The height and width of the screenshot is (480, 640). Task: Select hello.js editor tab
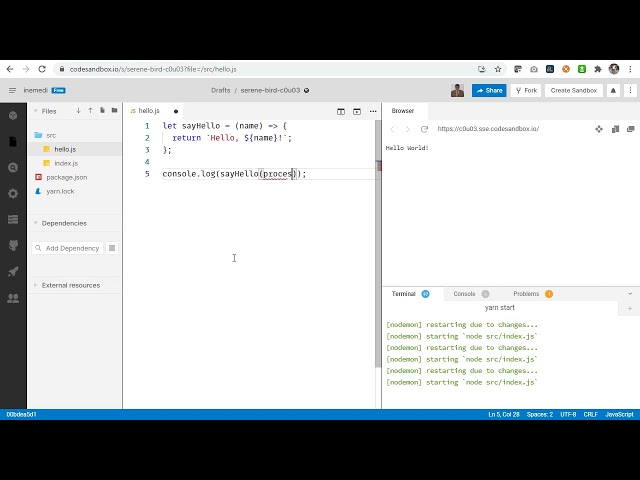click(x=149, y=111)
